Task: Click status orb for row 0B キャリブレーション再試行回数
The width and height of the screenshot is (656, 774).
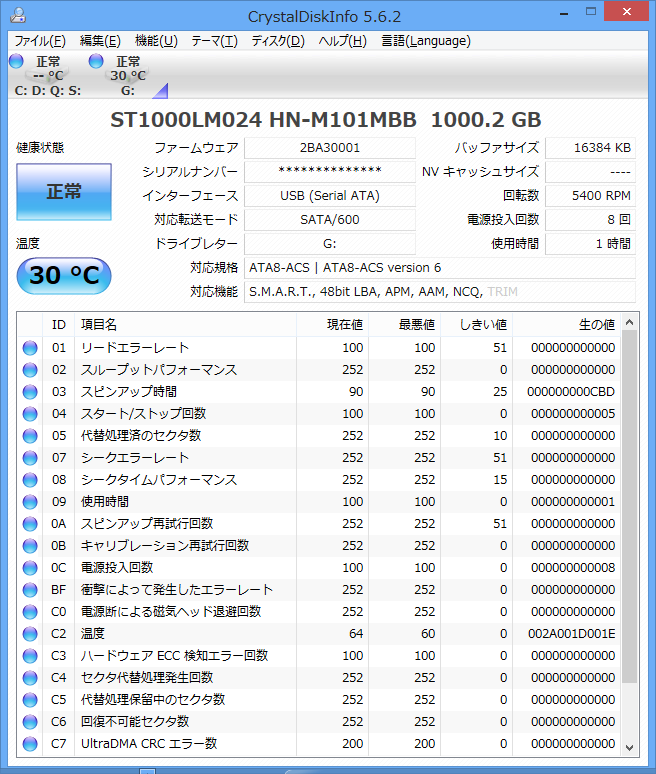Action: pos(30,545)
